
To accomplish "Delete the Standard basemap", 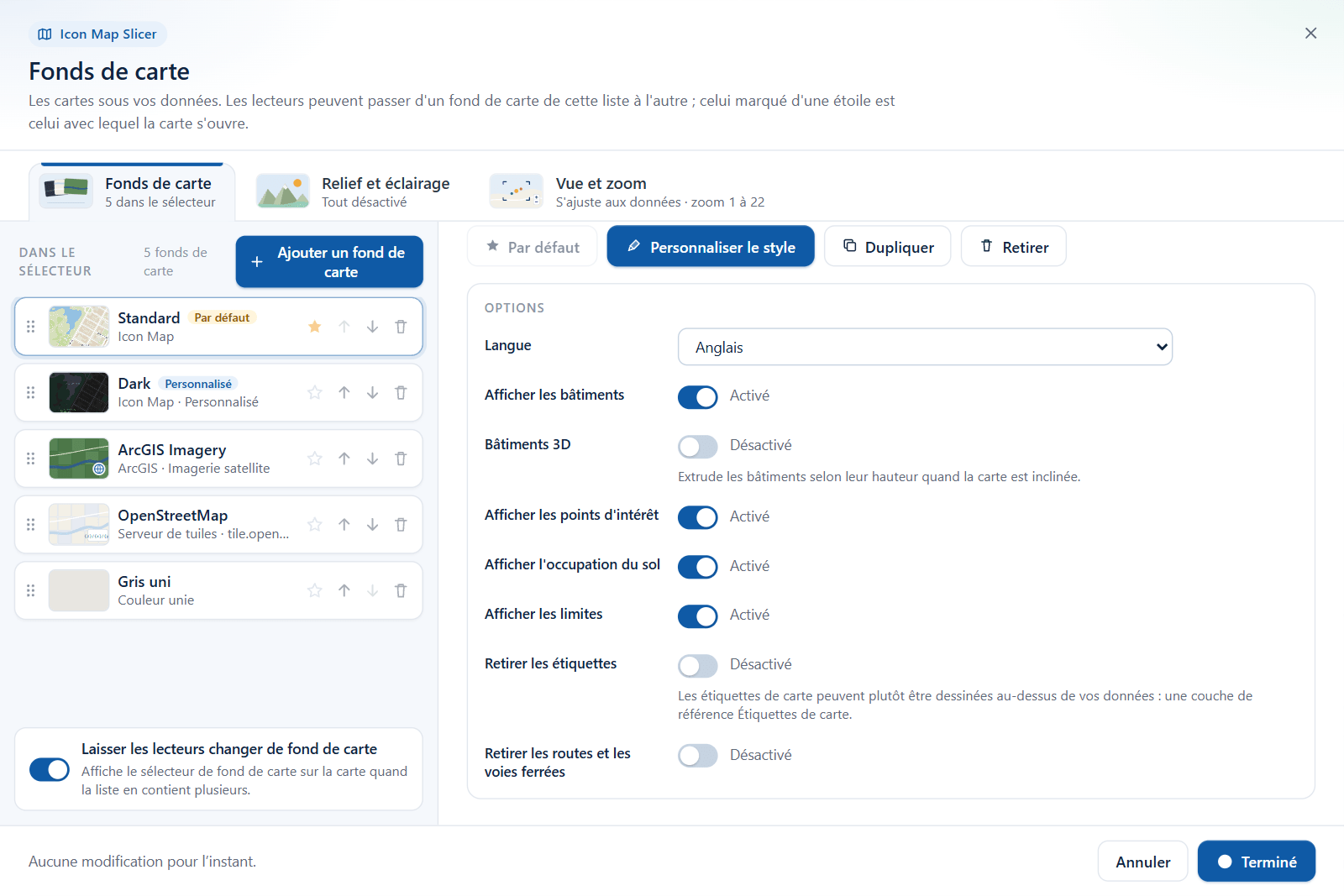I will pyautogui.click(x=401, y=327).
